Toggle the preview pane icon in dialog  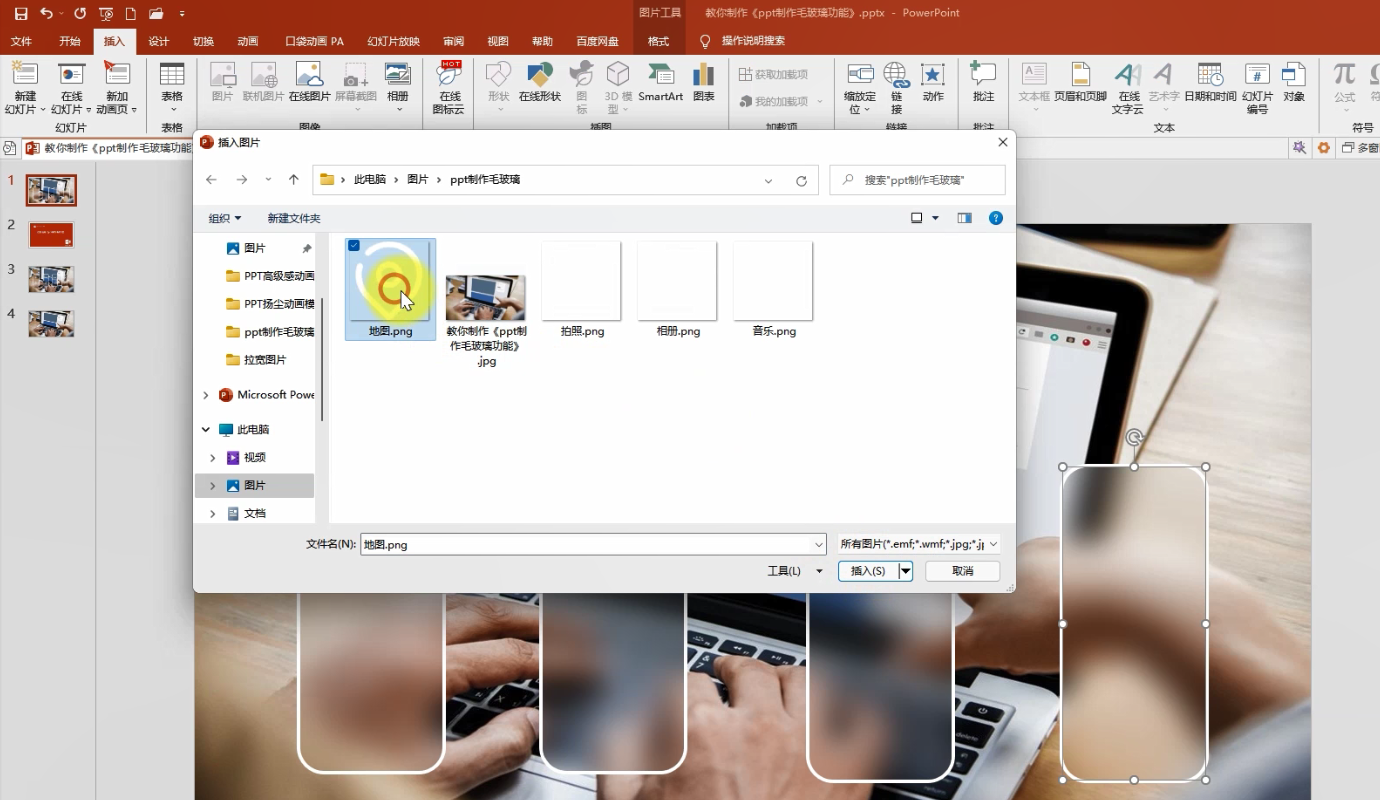tap(964, 218)
